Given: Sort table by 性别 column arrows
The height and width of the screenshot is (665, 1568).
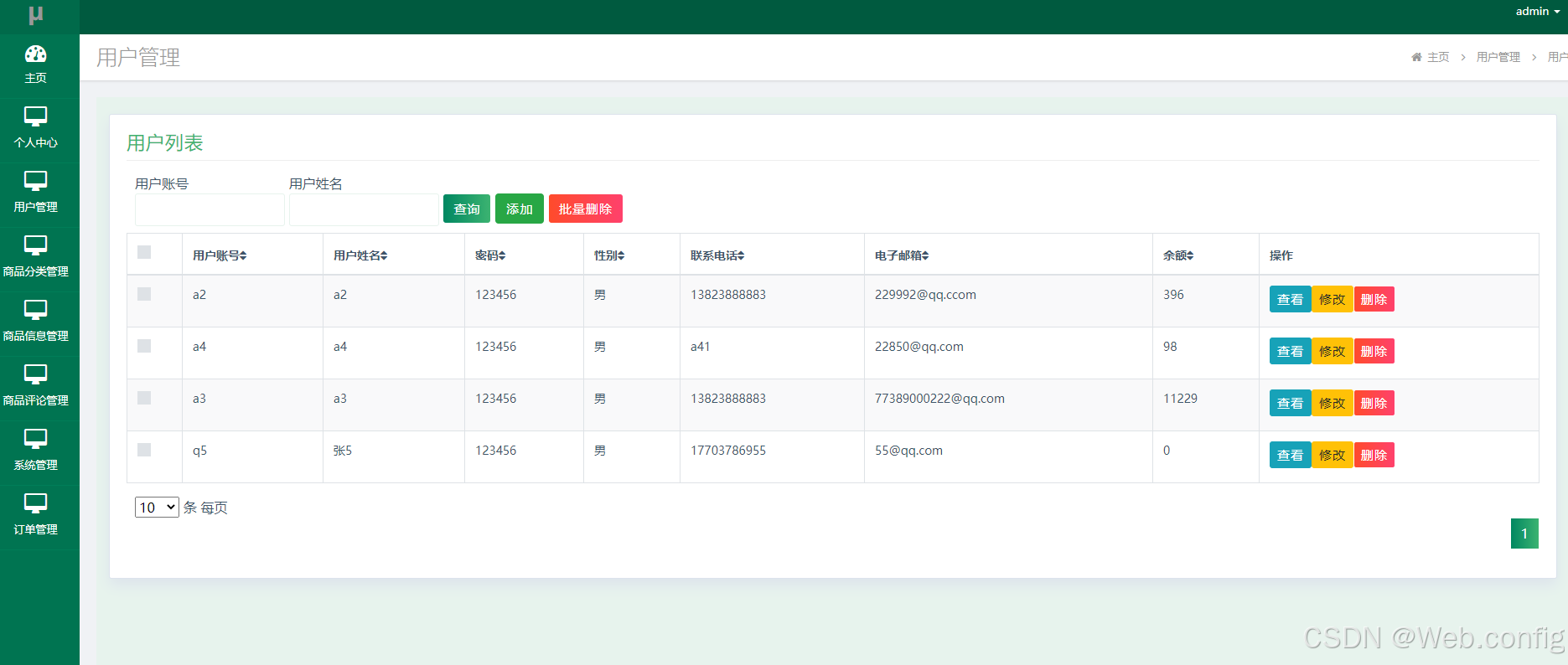Looking at the screenshot, I should (621, 255).
